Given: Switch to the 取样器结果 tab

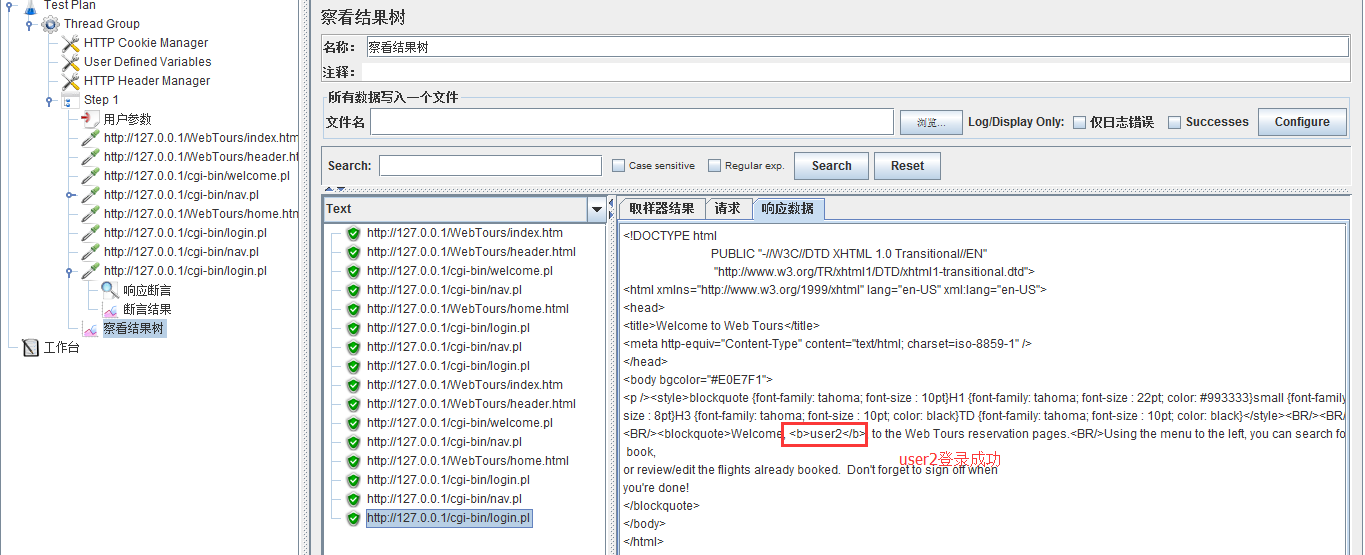Looking at the screenshot, I should point(660,209).
